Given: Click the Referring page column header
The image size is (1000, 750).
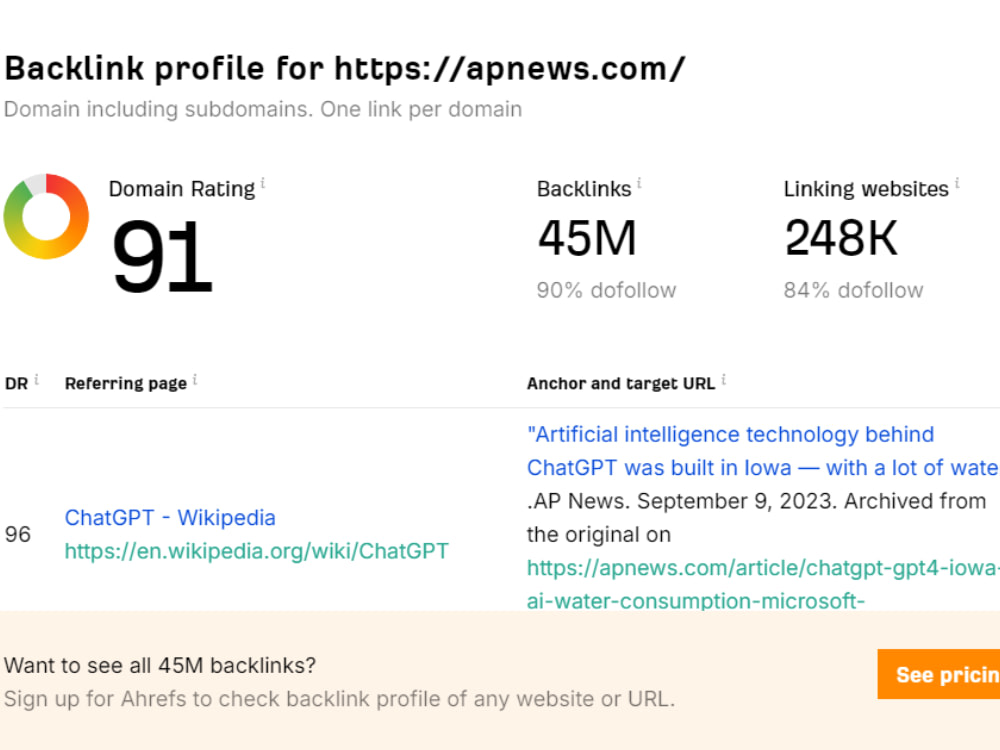Looking at the screenshot, I should pyautogui.click(x=126, y=383).
